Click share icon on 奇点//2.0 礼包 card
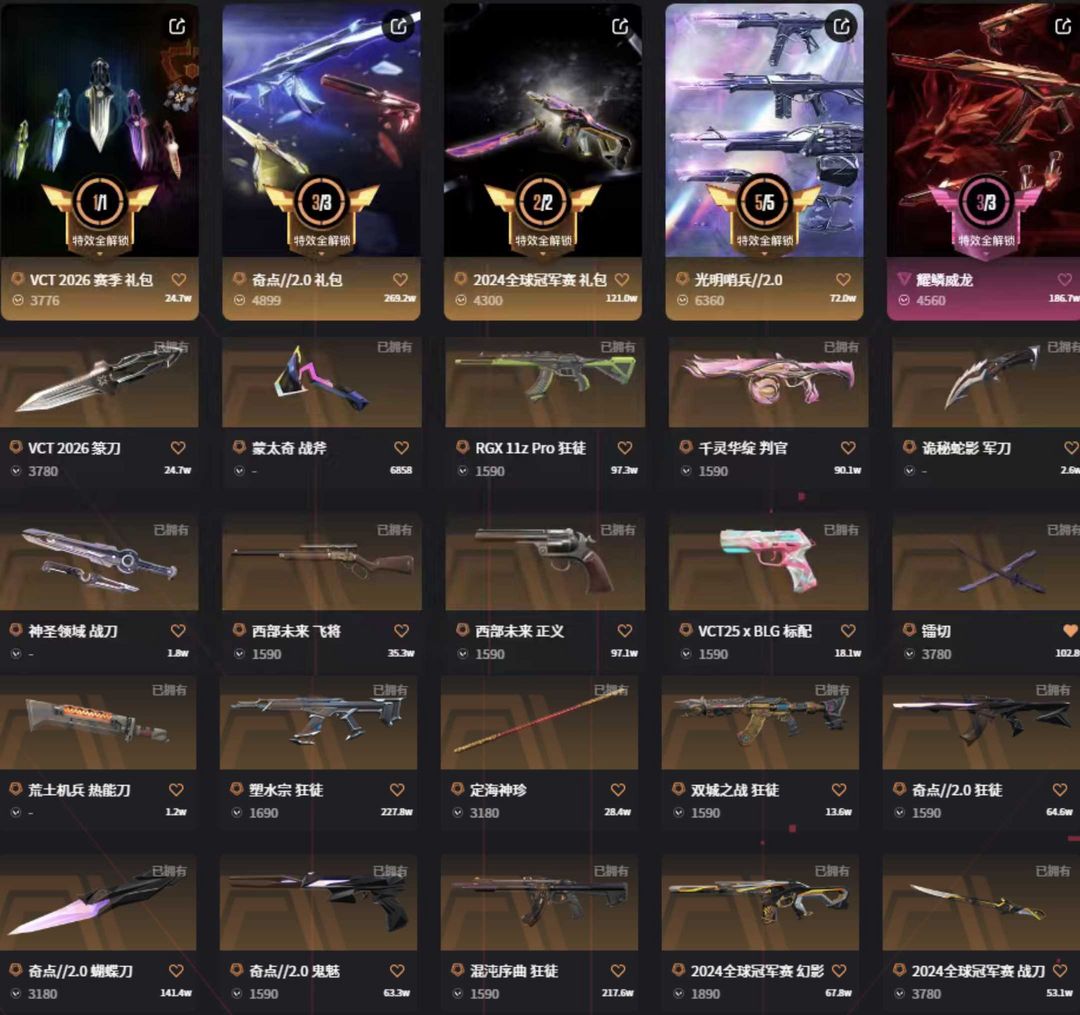 (x=398, y=27)
